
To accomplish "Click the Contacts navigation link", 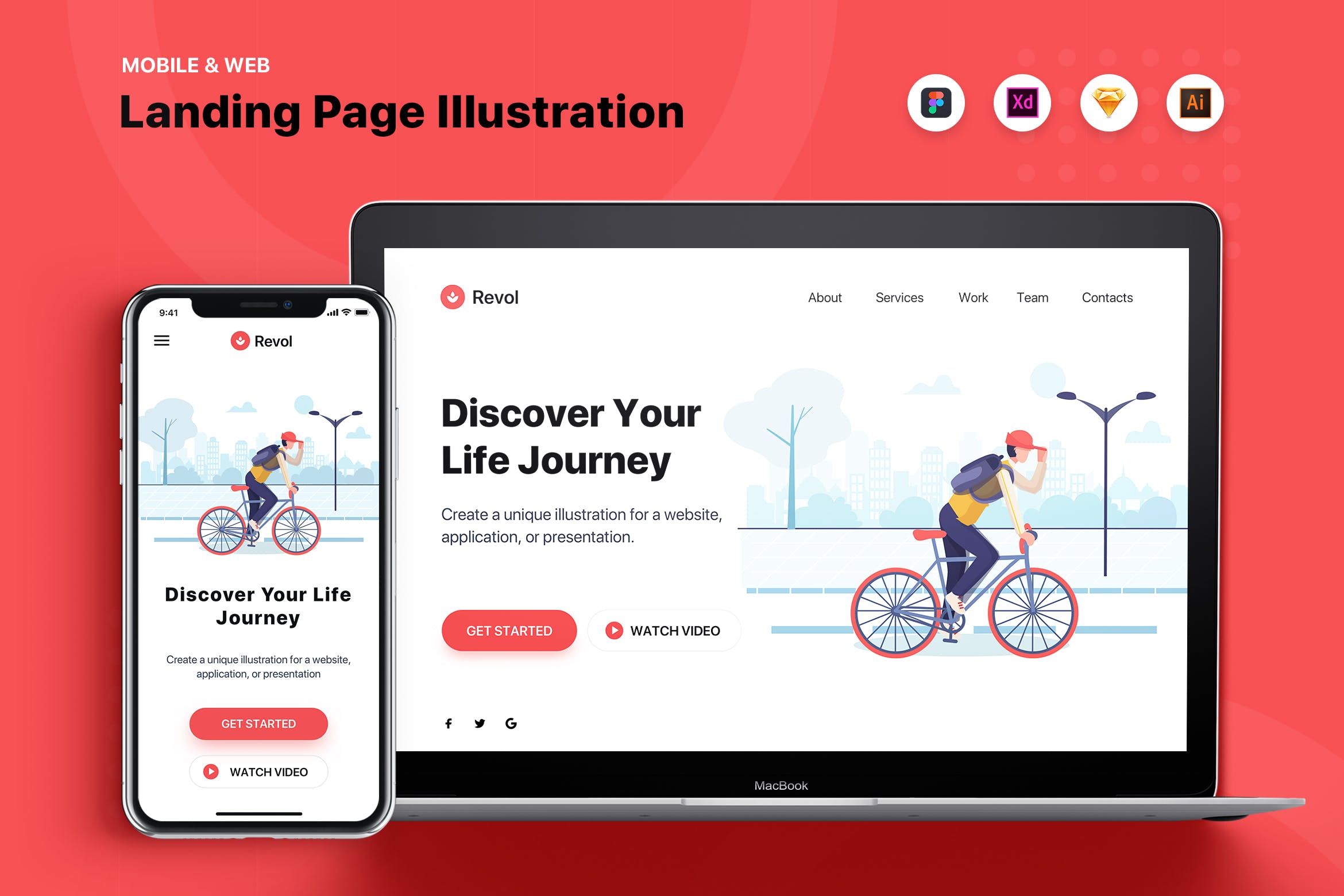I will pos(1106,297).
